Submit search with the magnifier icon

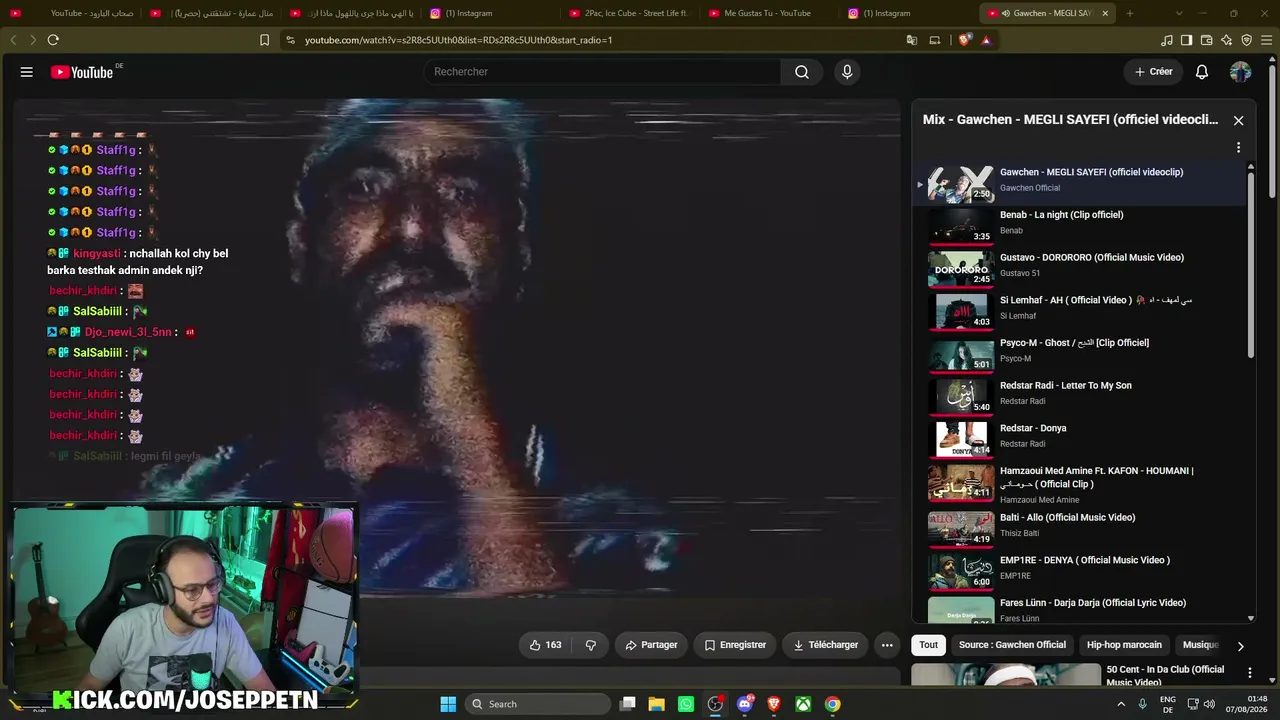coord(802,72)
